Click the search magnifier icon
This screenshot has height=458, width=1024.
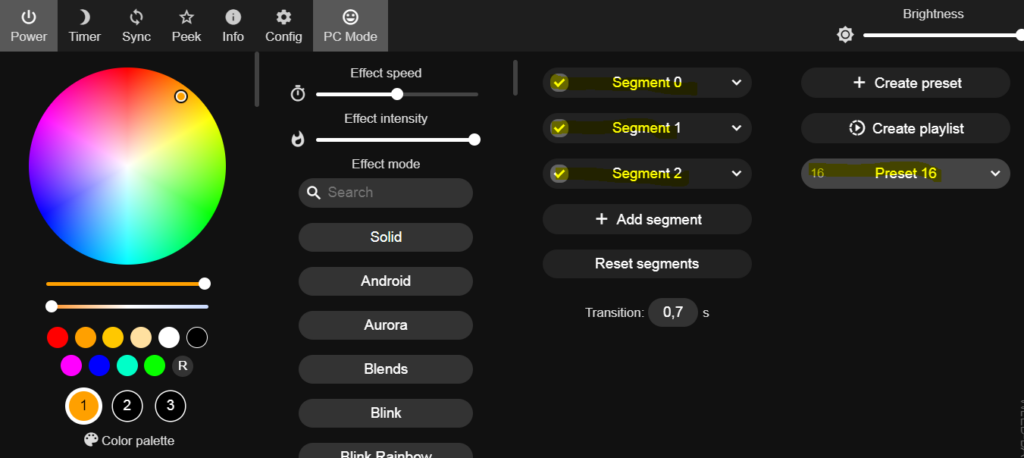pyautogui.click(x=313, y=193)
